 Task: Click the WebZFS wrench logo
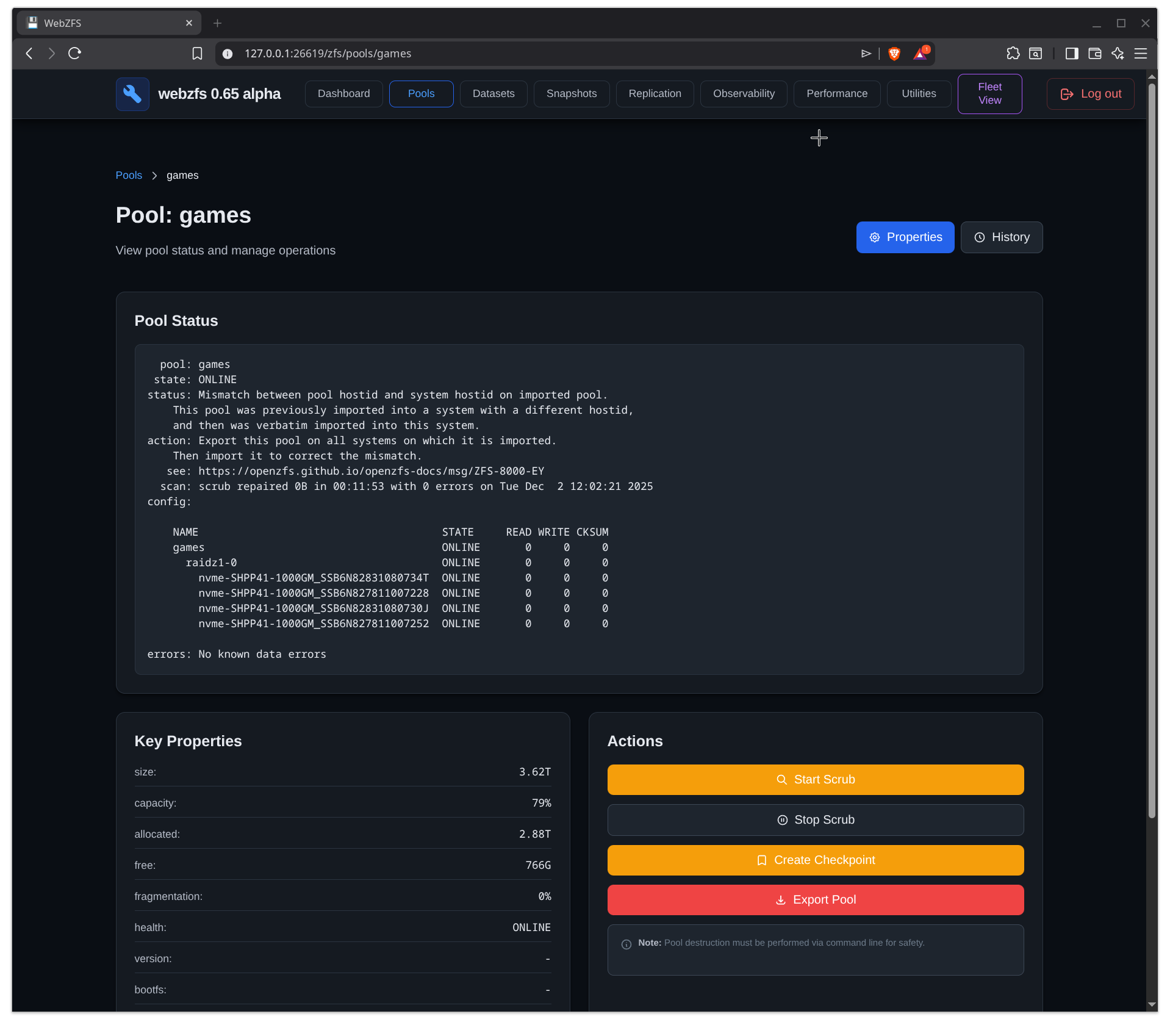(132, 94)
